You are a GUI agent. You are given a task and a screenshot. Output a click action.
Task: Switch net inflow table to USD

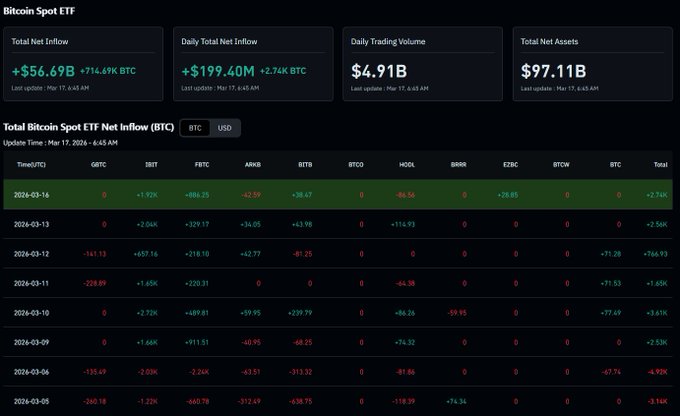tap(225, 128)
